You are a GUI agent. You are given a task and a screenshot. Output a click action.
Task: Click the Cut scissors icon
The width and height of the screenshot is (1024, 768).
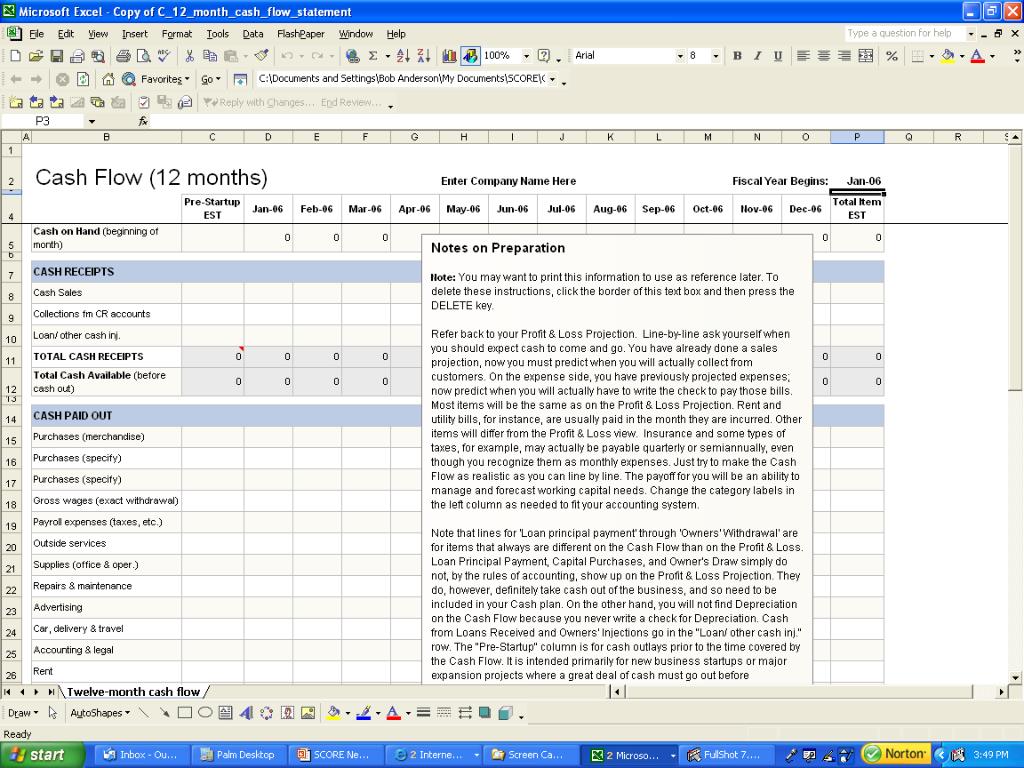[189, 56]
